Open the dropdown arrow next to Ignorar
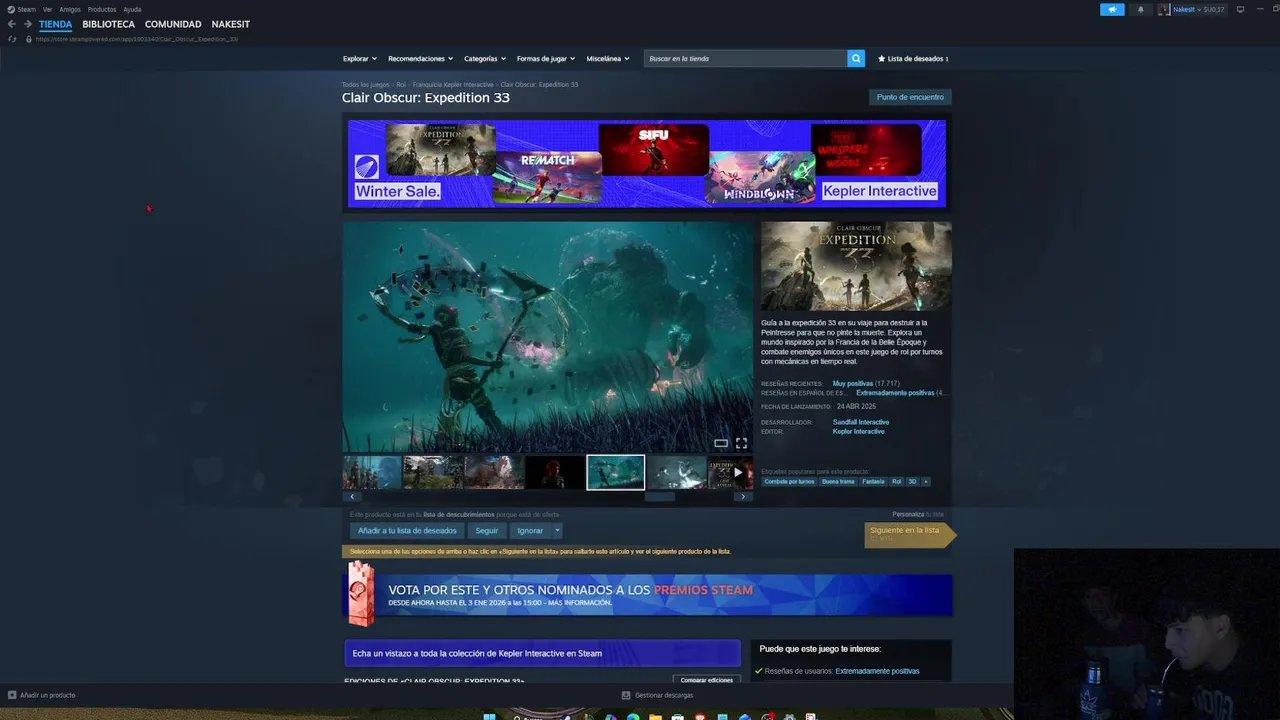Viewport: 1280px width, 720px height. 557,531
